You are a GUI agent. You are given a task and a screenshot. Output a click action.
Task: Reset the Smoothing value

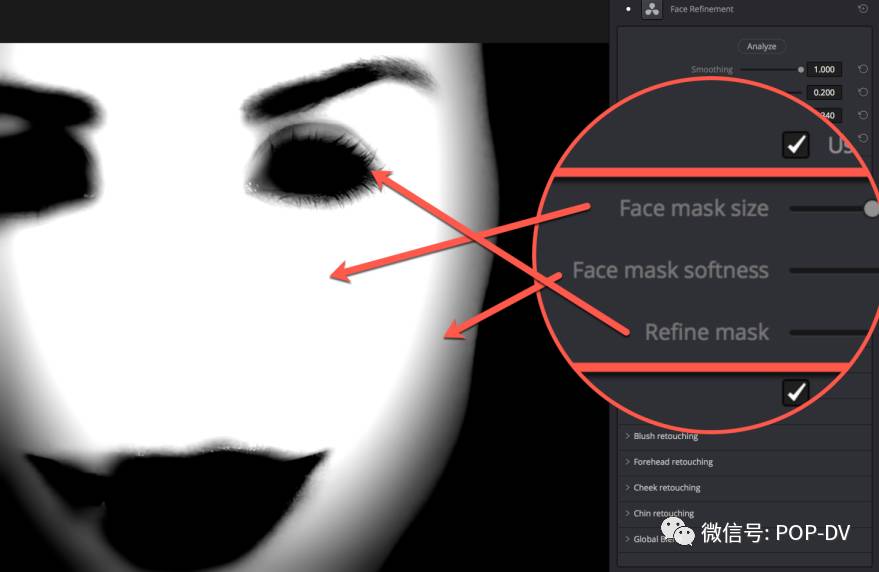[x=862, y=70]
